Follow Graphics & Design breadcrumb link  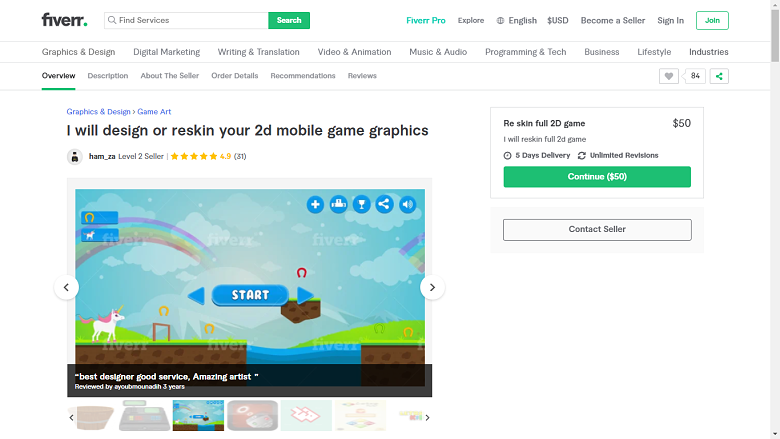pos(98,111)
